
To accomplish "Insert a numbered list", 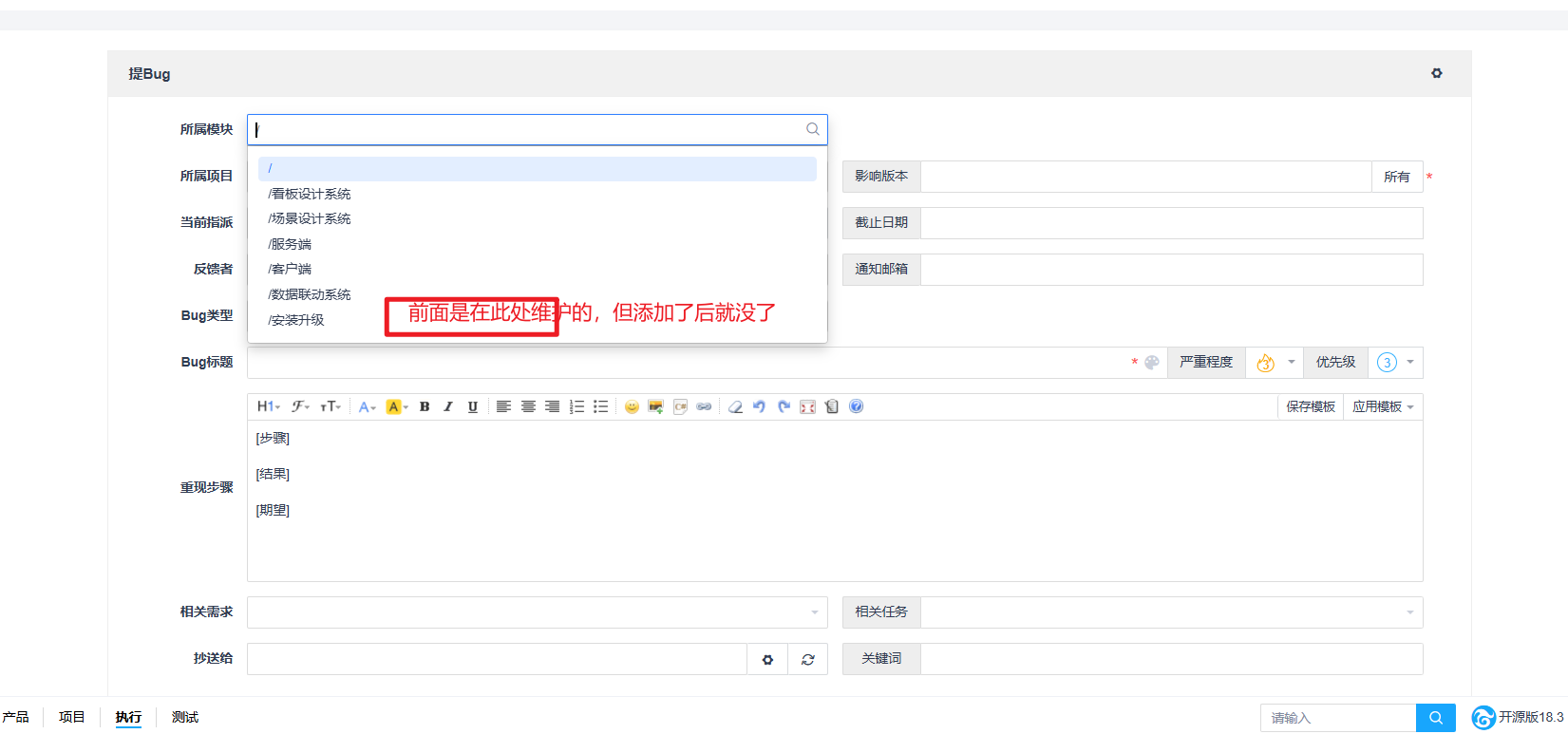I will click(576, 406).
